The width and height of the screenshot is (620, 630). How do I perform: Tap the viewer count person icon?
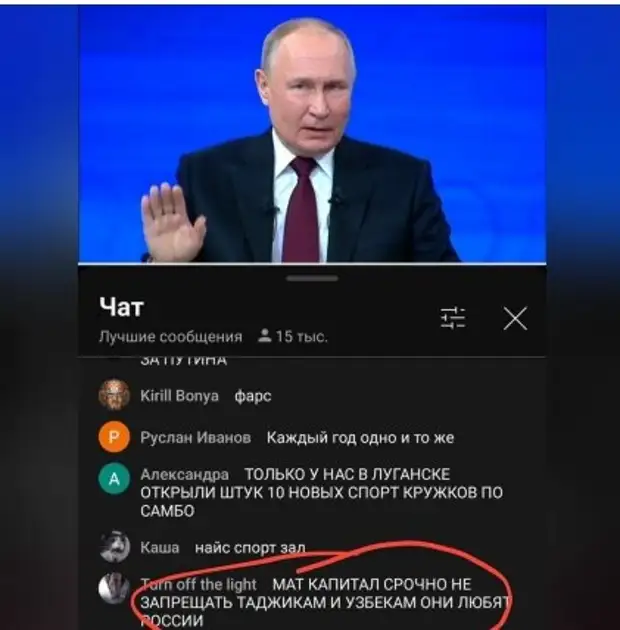[x=264, y=336]
